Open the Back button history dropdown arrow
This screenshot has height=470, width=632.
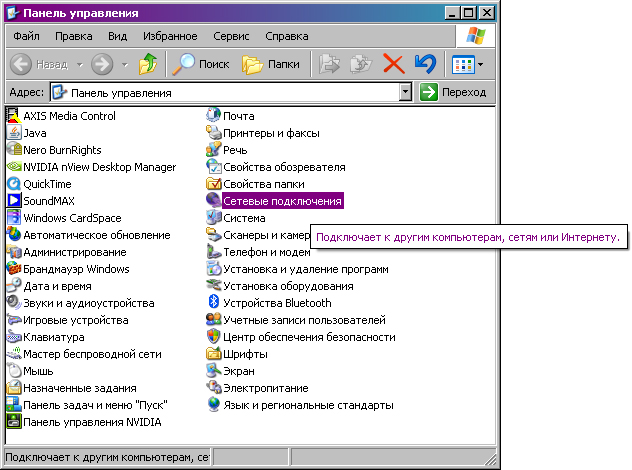tap(80, 64)
